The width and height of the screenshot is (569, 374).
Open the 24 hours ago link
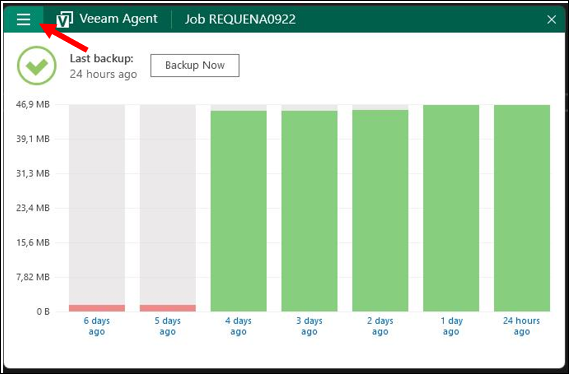click(521, 326)
